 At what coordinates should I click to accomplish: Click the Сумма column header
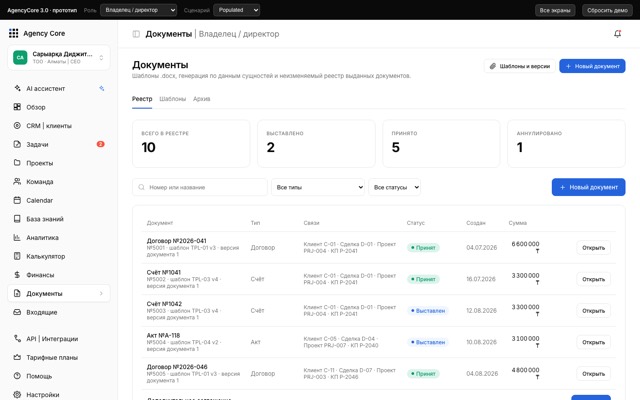518,223
